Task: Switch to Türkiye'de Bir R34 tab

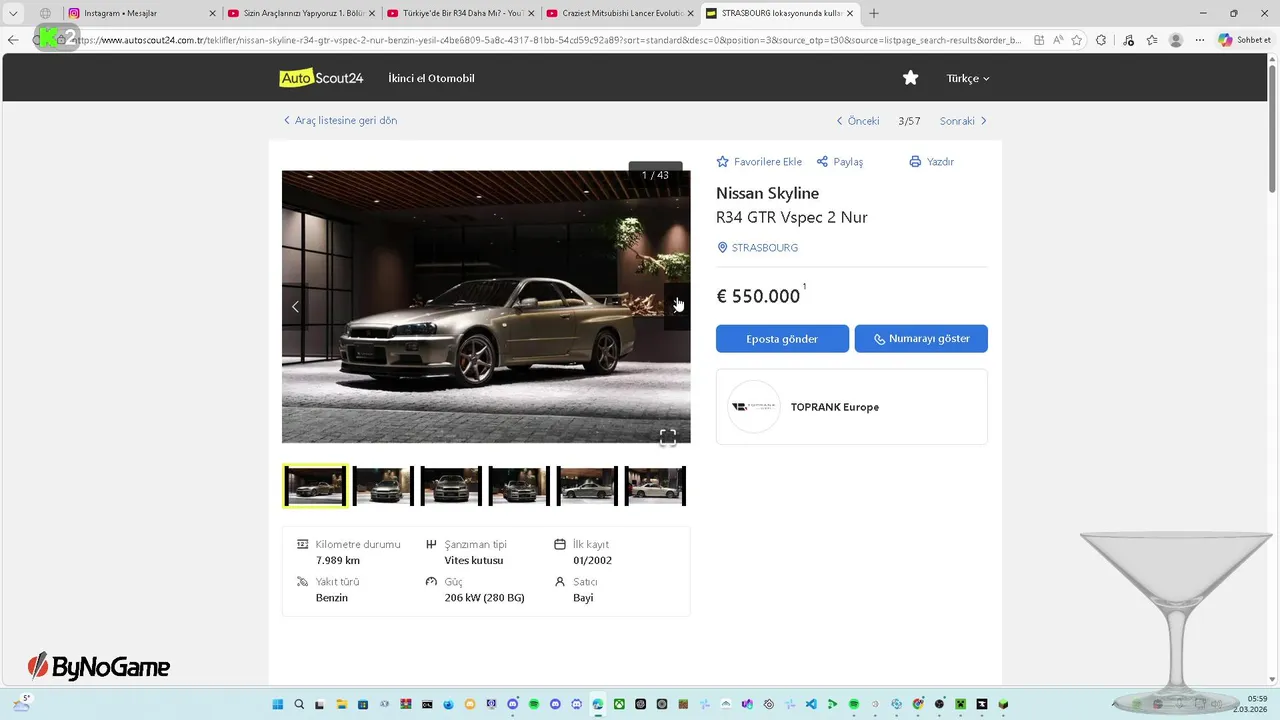Action: [x=461, y=13]
